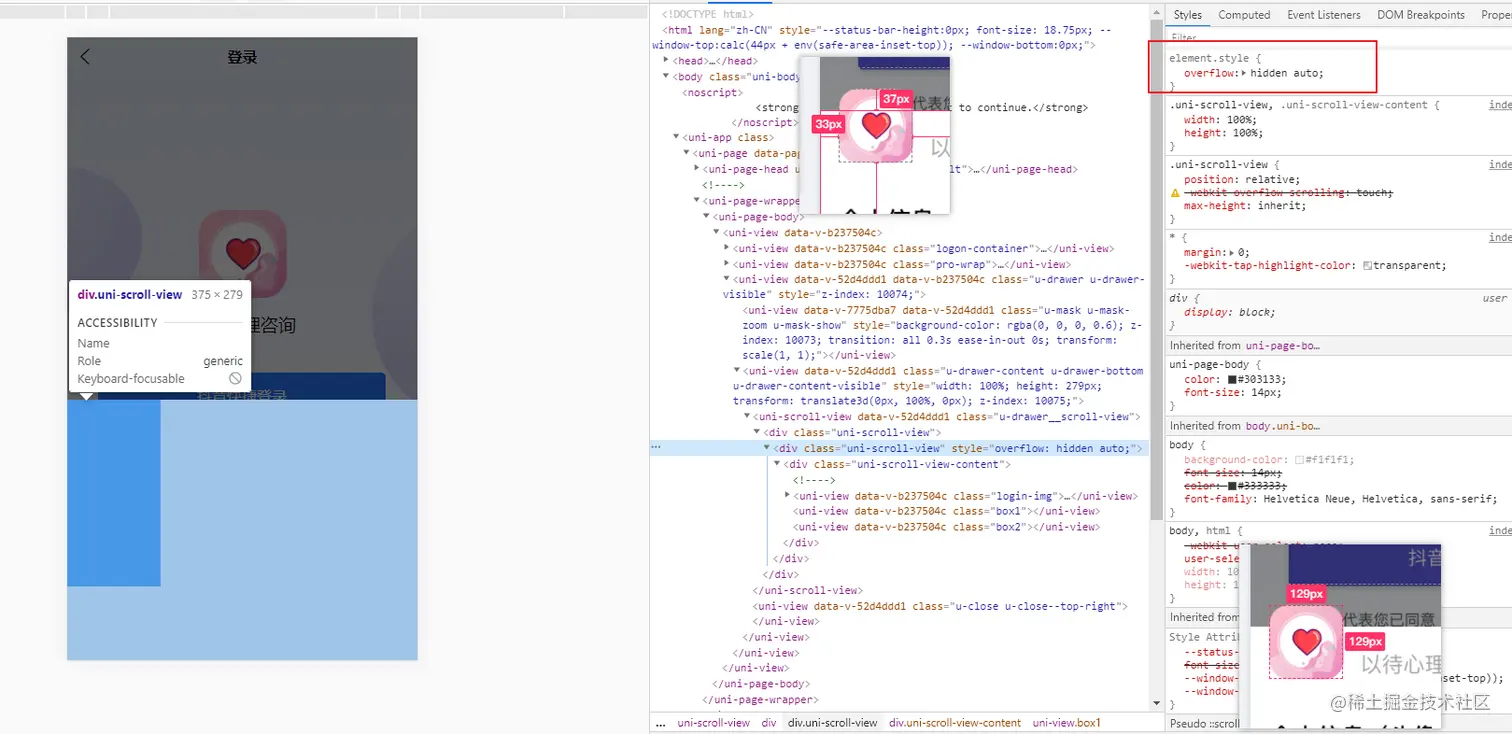Expand the pro-wrap uni-view
Viewport: 1512px width, 734px height.
point(727,264)
